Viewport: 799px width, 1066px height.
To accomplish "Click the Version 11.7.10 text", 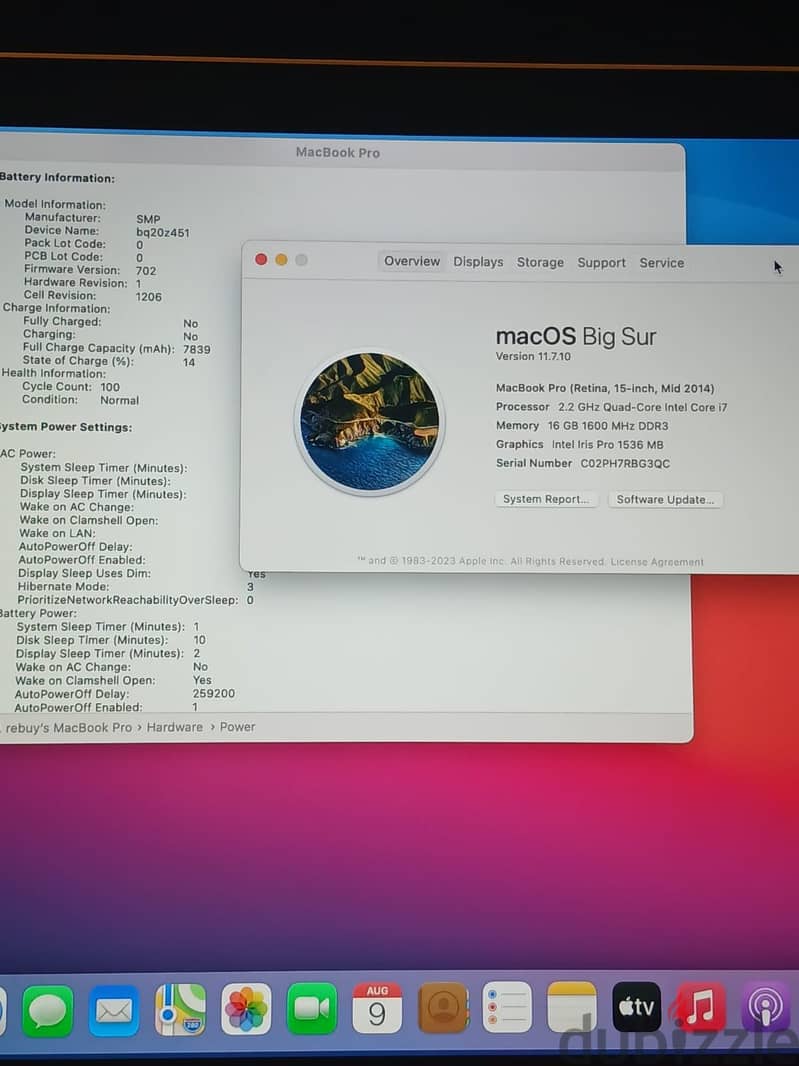I will [x=533, y=356].
